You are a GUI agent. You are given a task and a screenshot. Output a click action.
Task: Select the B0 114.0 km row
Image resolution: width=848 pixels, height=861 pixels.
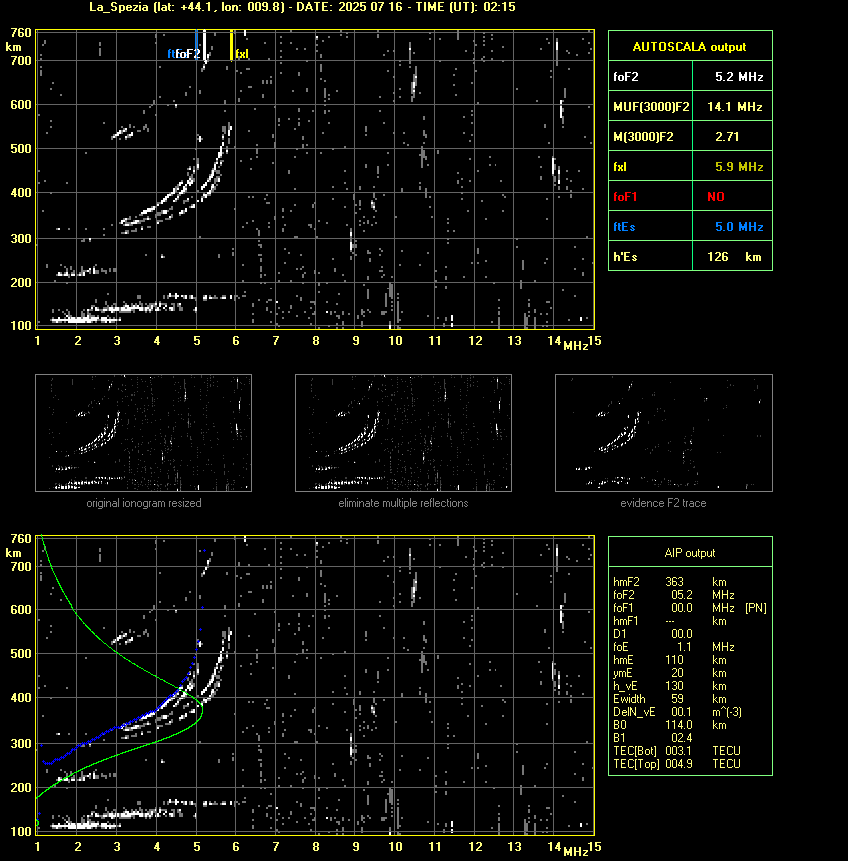pos(670,725)
